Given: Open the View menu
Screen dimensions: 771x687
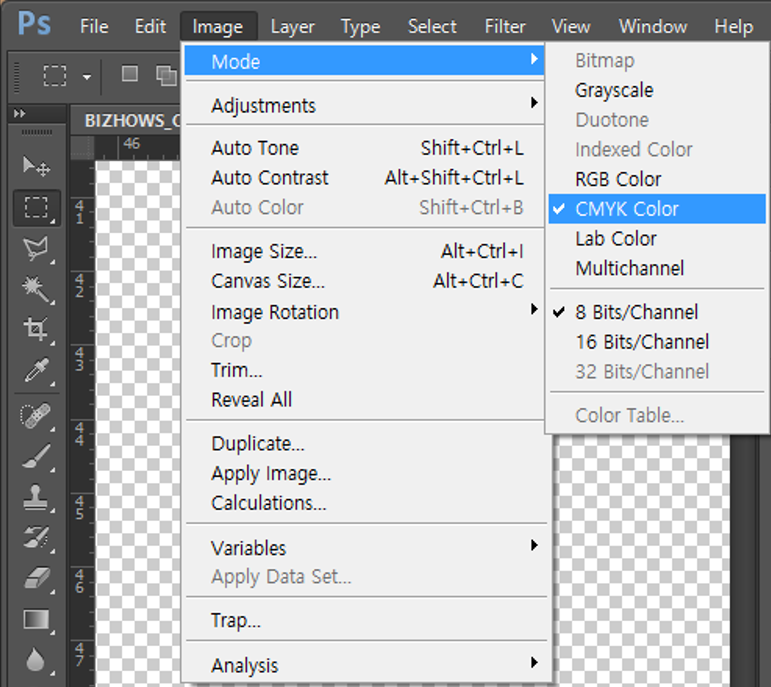Looking at the screenshot, I should pyautogui.click(x=571, y=27).
